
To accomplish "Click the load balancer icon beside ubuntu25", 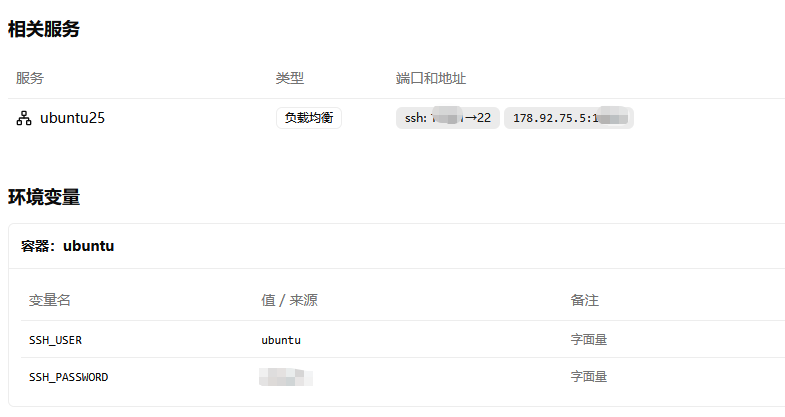I will 24,118.
